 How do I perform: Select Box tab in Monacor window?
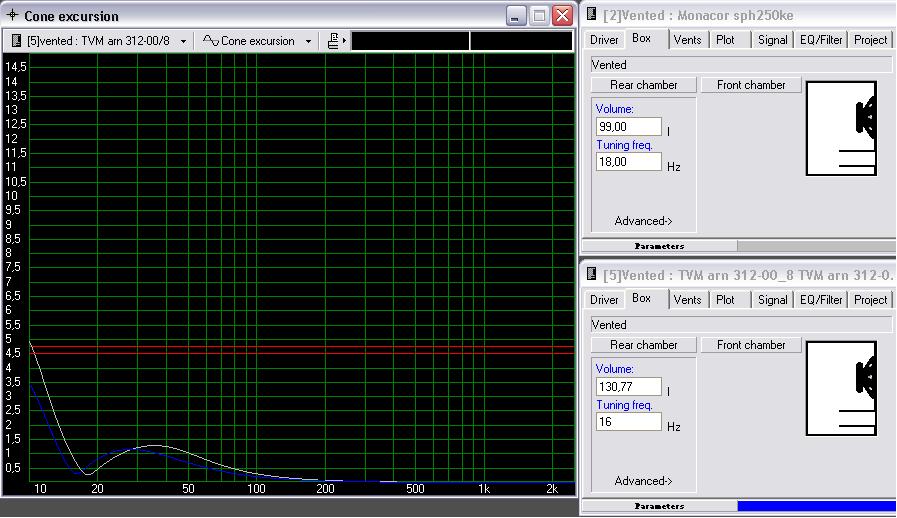[641, 38]
